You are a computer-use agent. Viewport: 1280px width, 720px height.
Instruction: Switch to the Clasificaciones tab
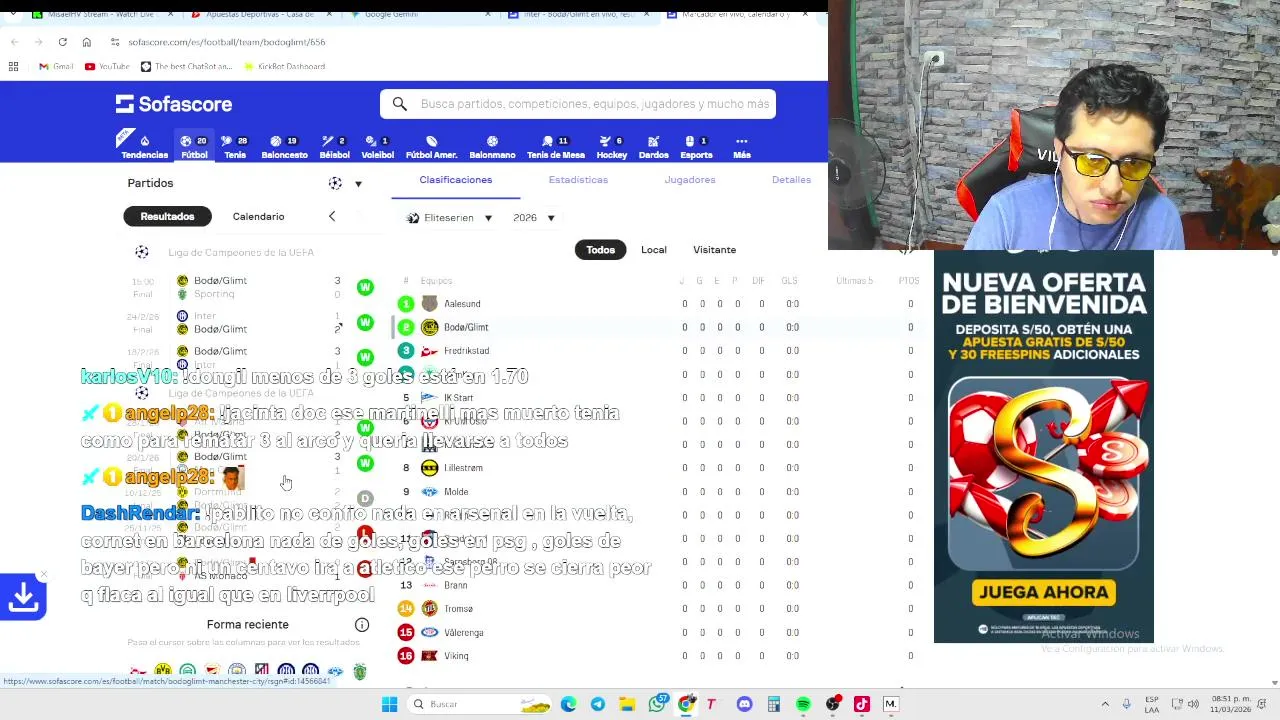455,180
